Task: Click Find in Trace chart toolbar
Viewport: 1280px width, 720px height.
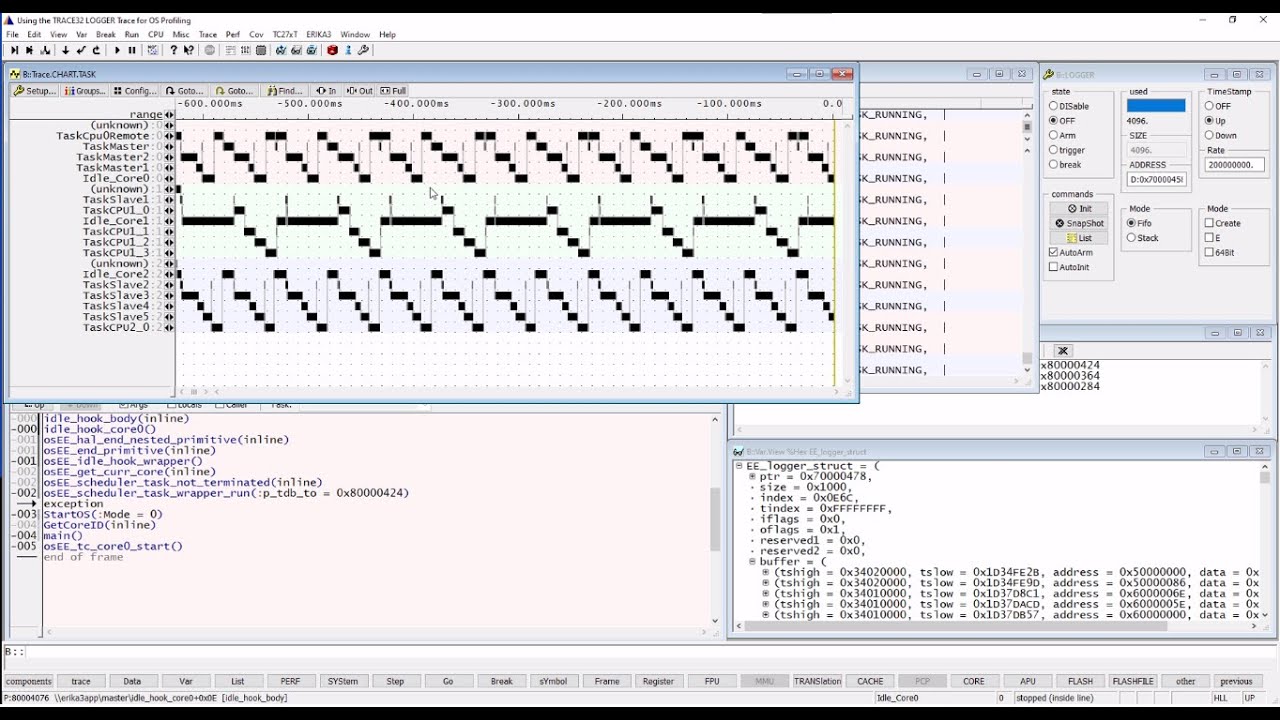Action: coord(285,90)
